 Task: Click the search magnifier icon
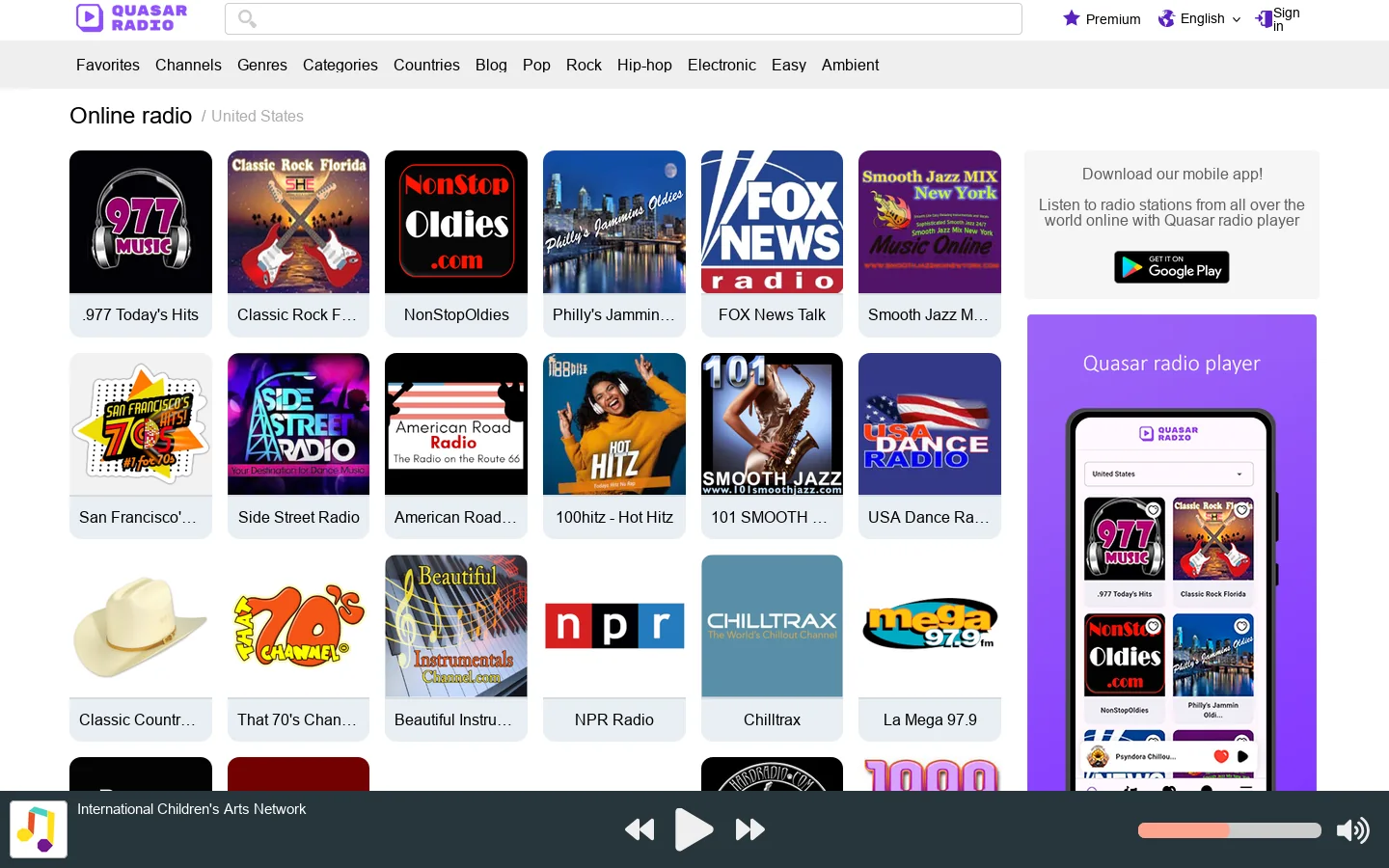[x=247, y=18]
